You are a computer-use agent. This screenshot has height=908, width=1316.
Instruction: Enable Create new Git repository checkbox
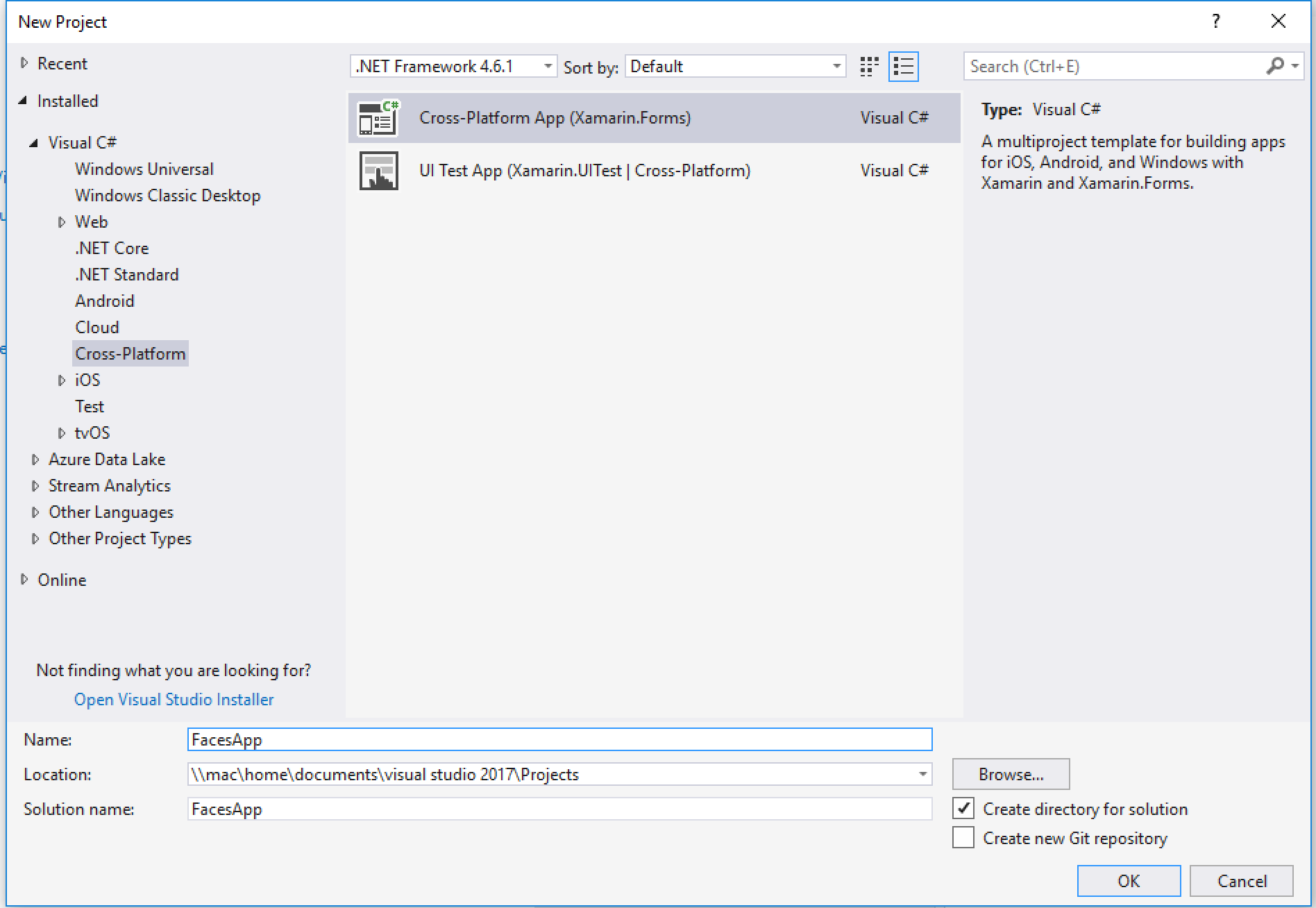[963, 838]
